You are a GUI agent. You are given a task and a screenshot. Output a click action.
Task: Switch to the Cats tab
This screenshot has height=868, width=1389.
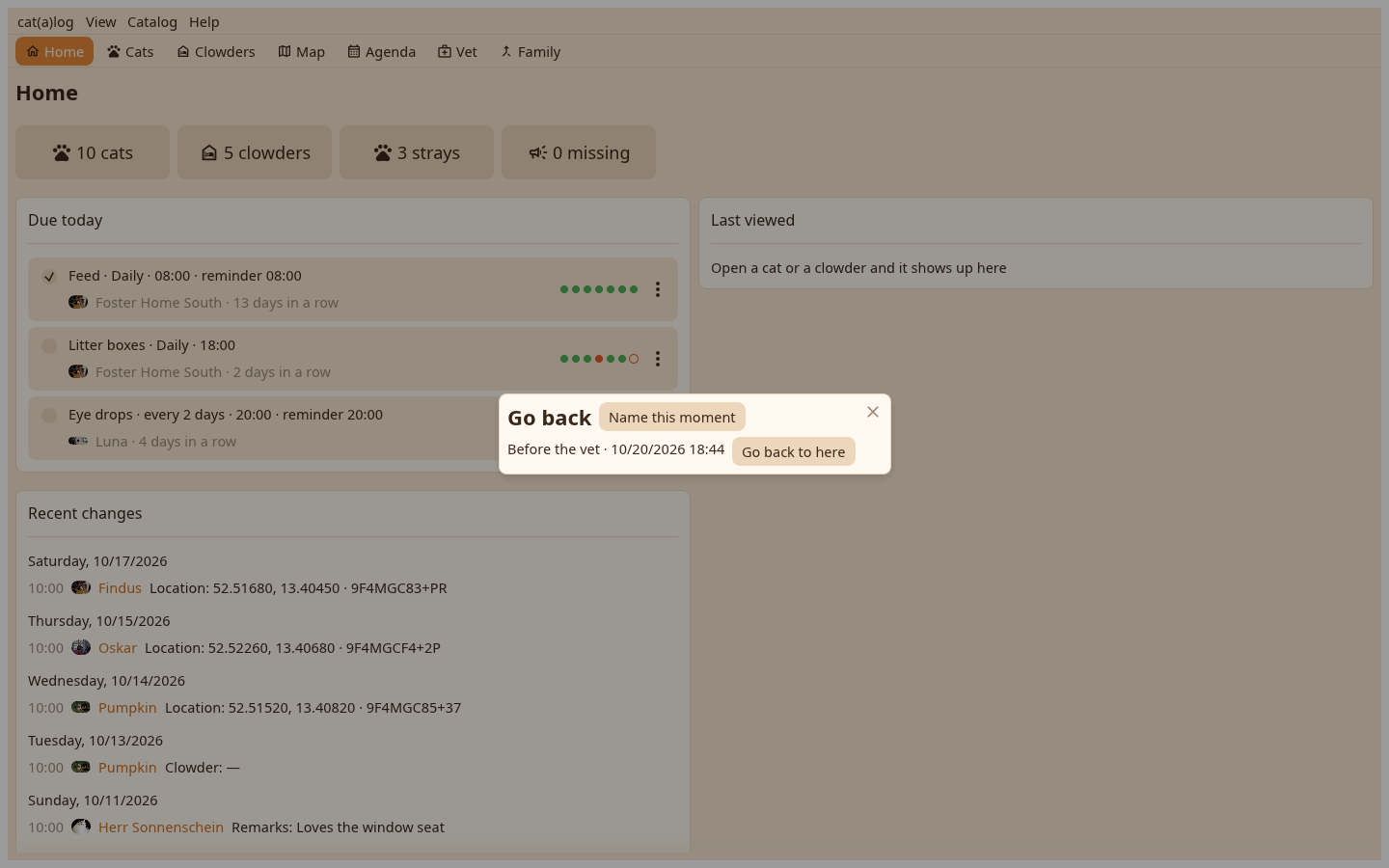[x=130, y=51]
